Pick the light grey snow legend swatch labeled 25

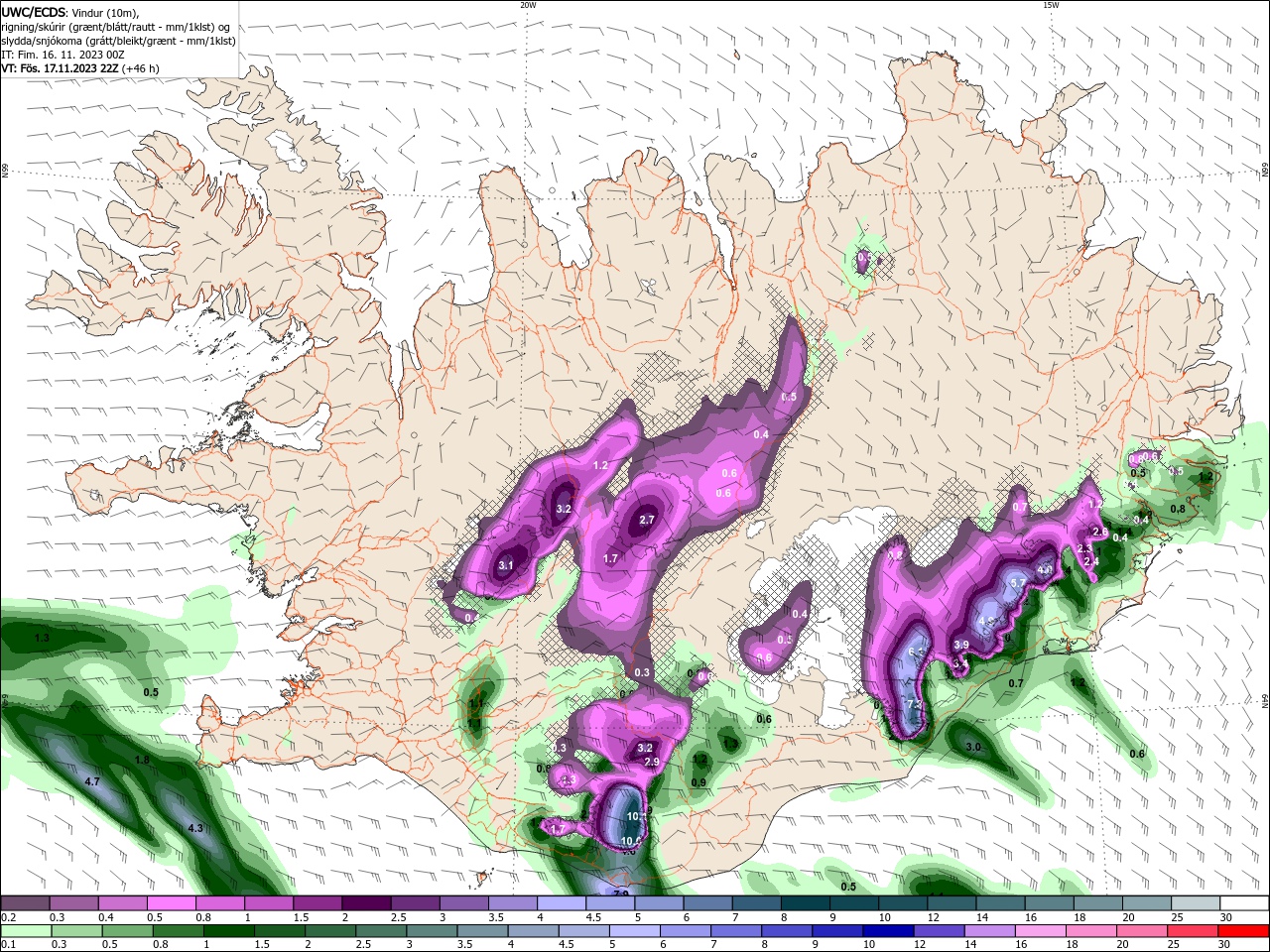pos(1197,903)
